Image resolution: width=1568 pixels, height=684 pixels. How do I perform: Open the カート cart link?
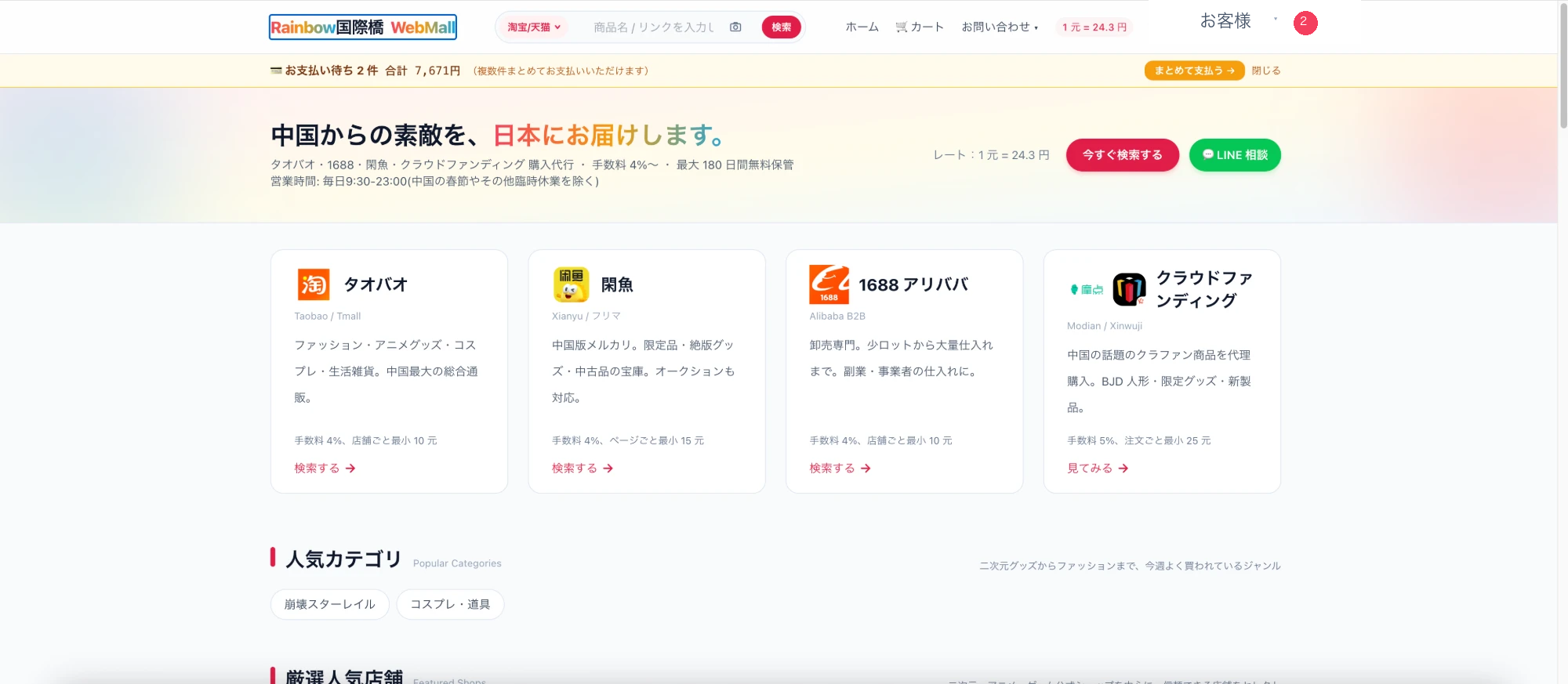click(920, 27)
